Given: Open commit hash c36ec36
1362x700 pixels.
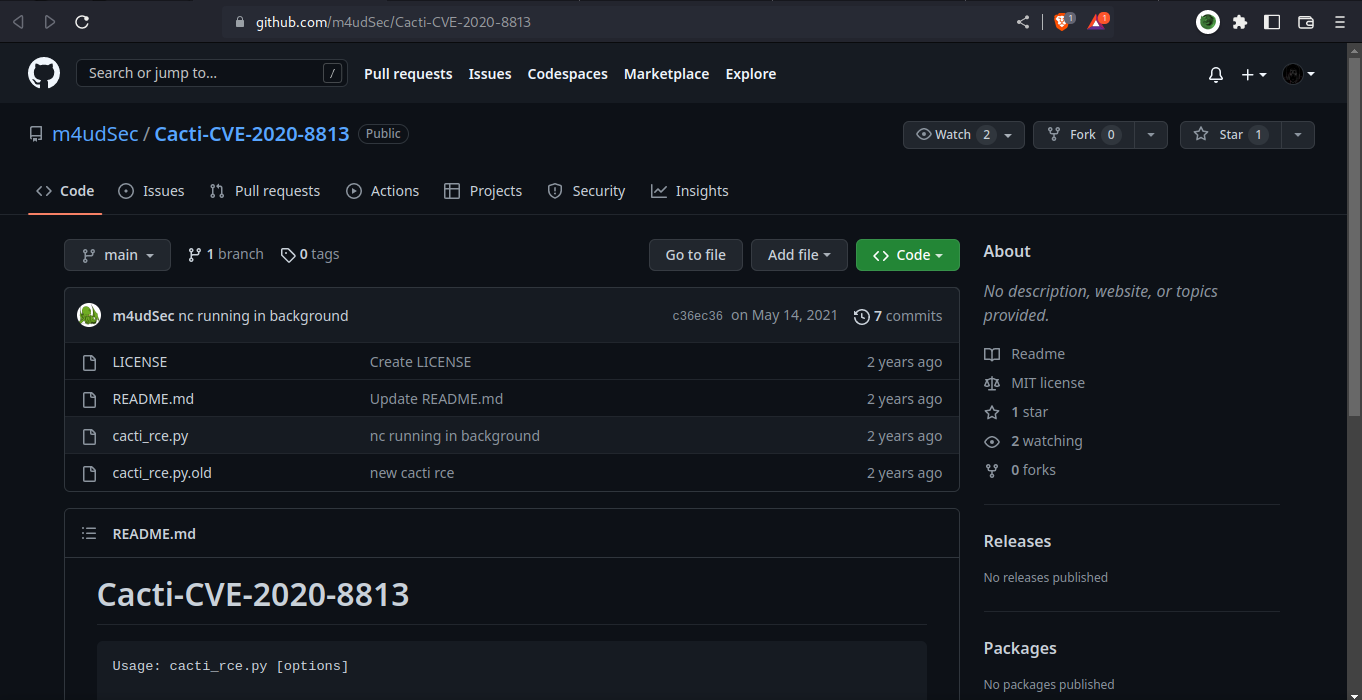Looking at the screenshot, I should 697,316.
